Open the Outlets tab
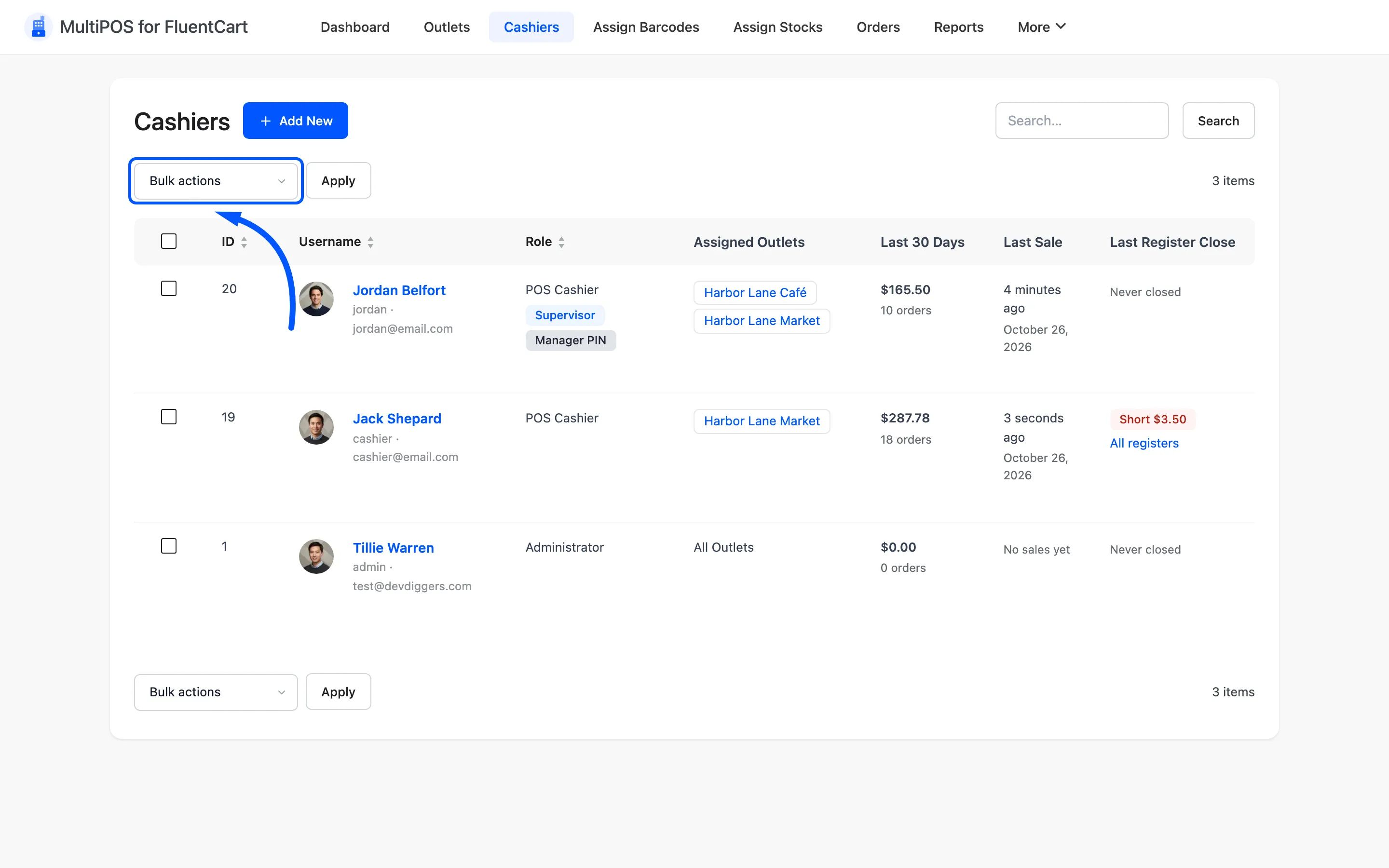This screenshot has width=1389, height=868. [447, 27]
